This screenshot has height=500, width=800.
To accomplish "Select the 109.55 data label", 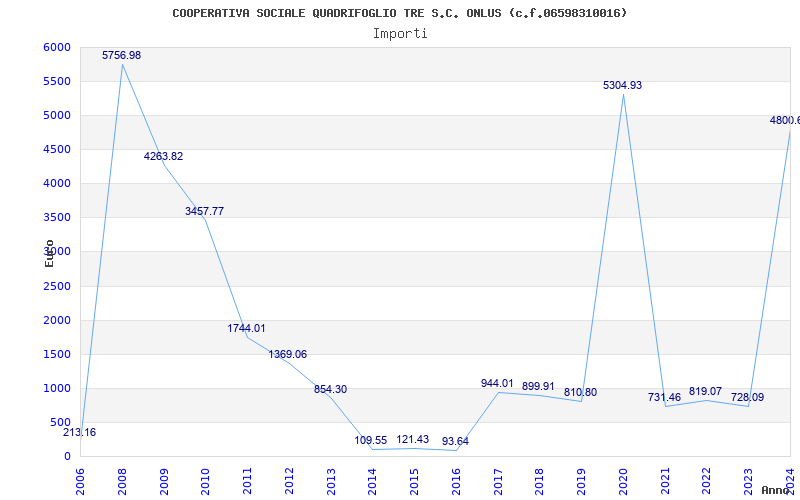I will (x=371, y=440).
